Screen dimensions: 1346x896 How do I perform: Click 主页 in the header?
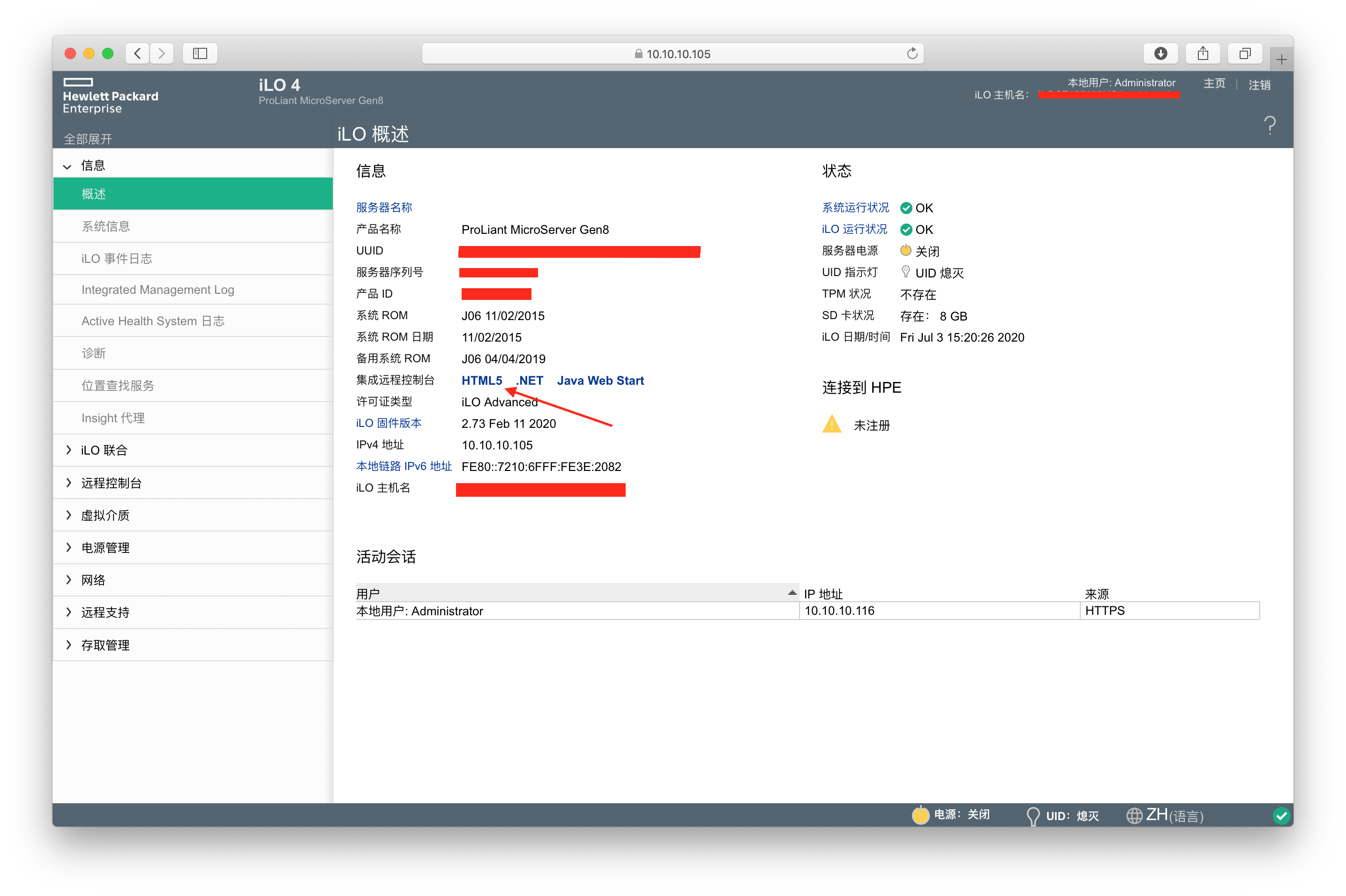point(1214,84)
